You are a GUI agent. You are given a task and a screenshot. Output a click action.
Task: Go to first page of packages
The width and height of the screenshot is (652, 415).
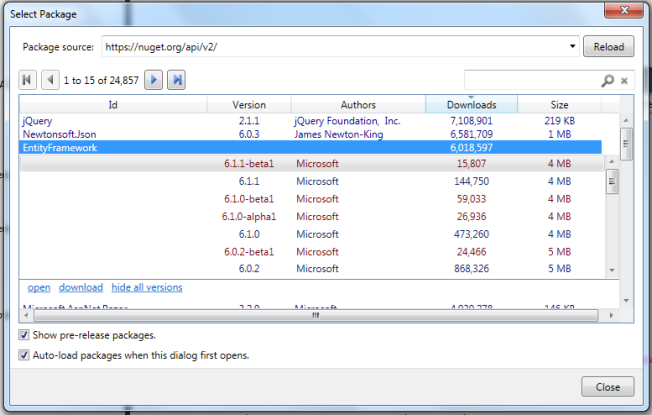(28, 79)
